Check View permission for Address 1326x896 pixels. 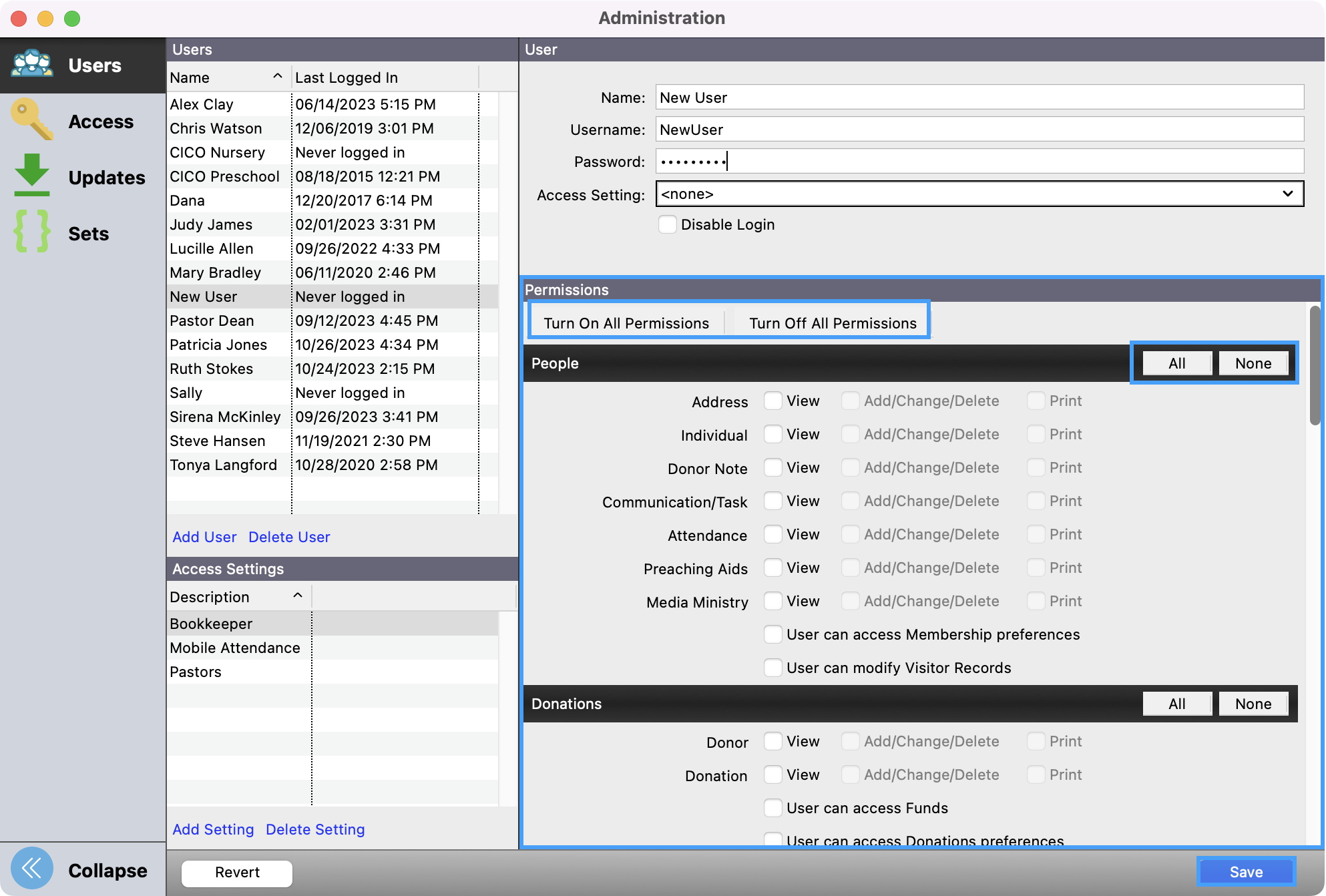coord(773,401)
